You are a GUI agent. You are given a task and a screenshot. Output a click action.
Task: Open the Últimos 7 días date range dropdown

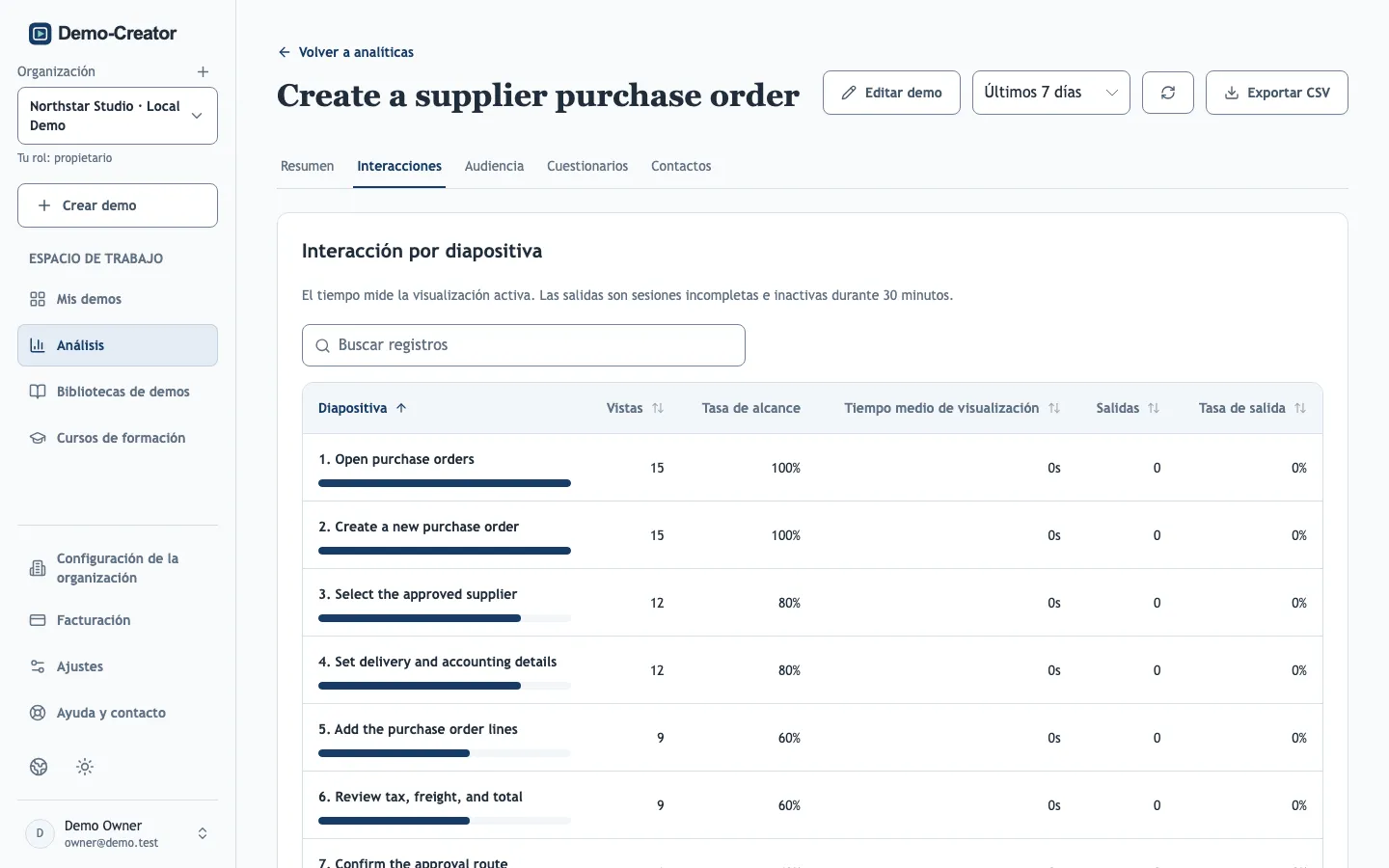pyautogui.click(x=1051, y=93)
